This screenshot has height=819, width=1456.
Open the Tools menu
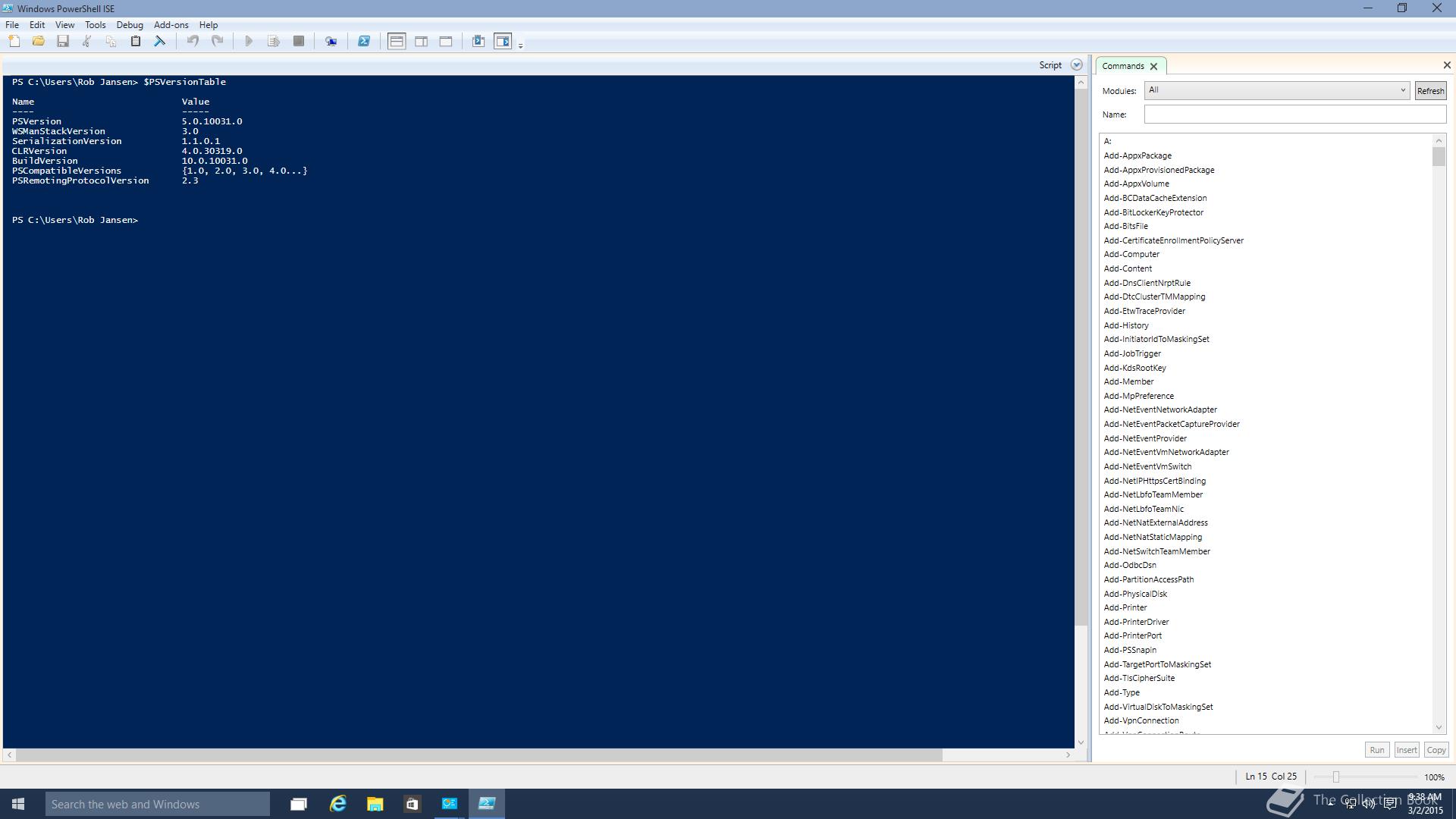pos(96,25)
